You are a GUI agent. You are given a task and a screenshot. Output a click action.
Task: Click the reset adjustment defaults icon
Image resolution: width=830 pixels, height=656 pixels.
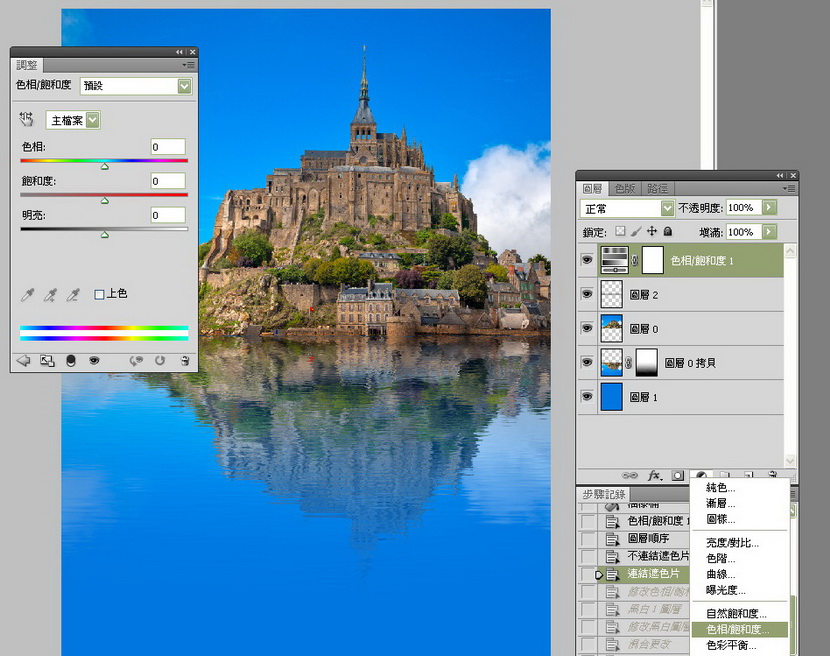pyautogui.click(x=160, y=361)
